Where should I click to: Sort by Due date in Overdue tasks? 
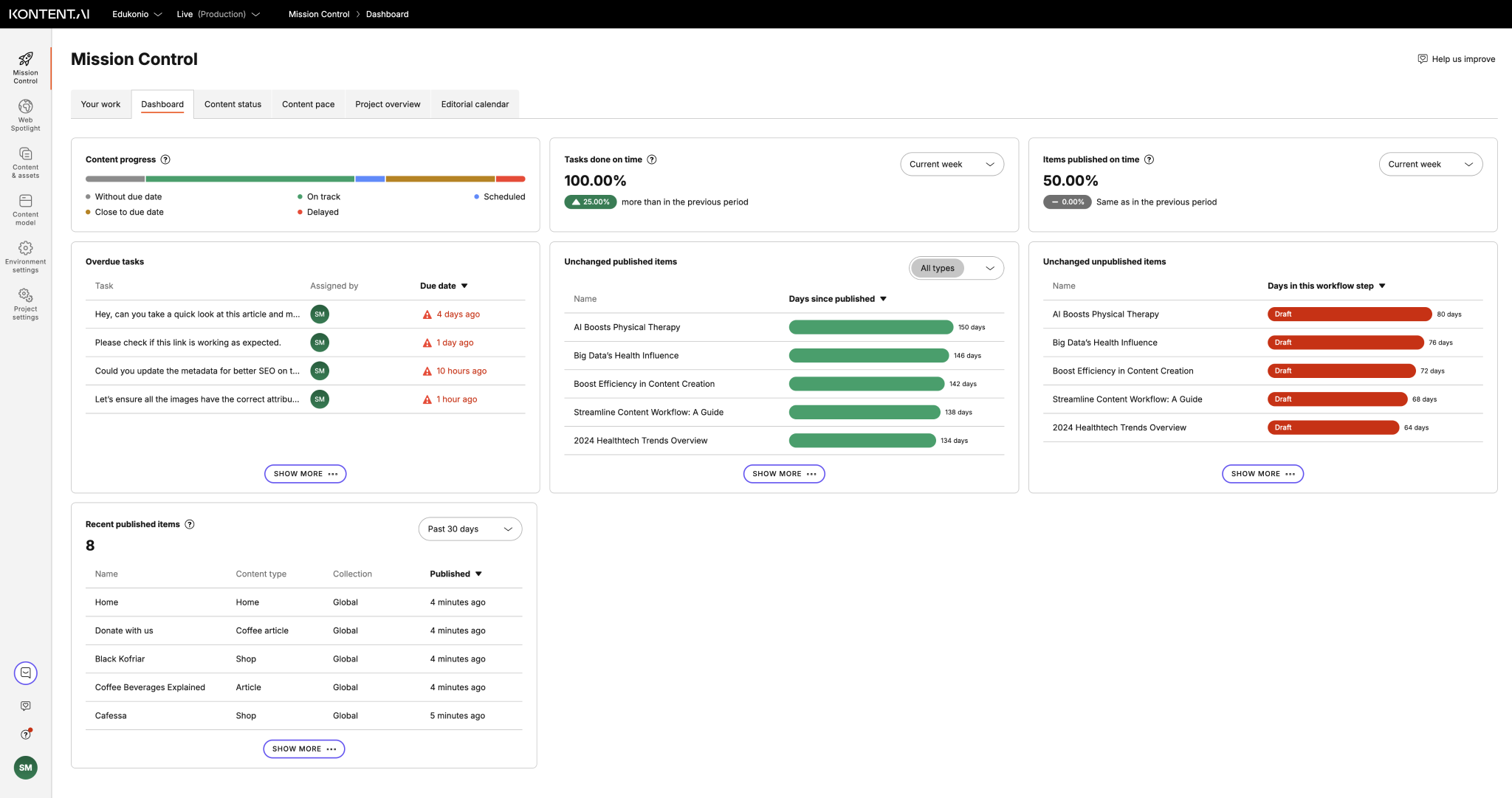point(442,286)
